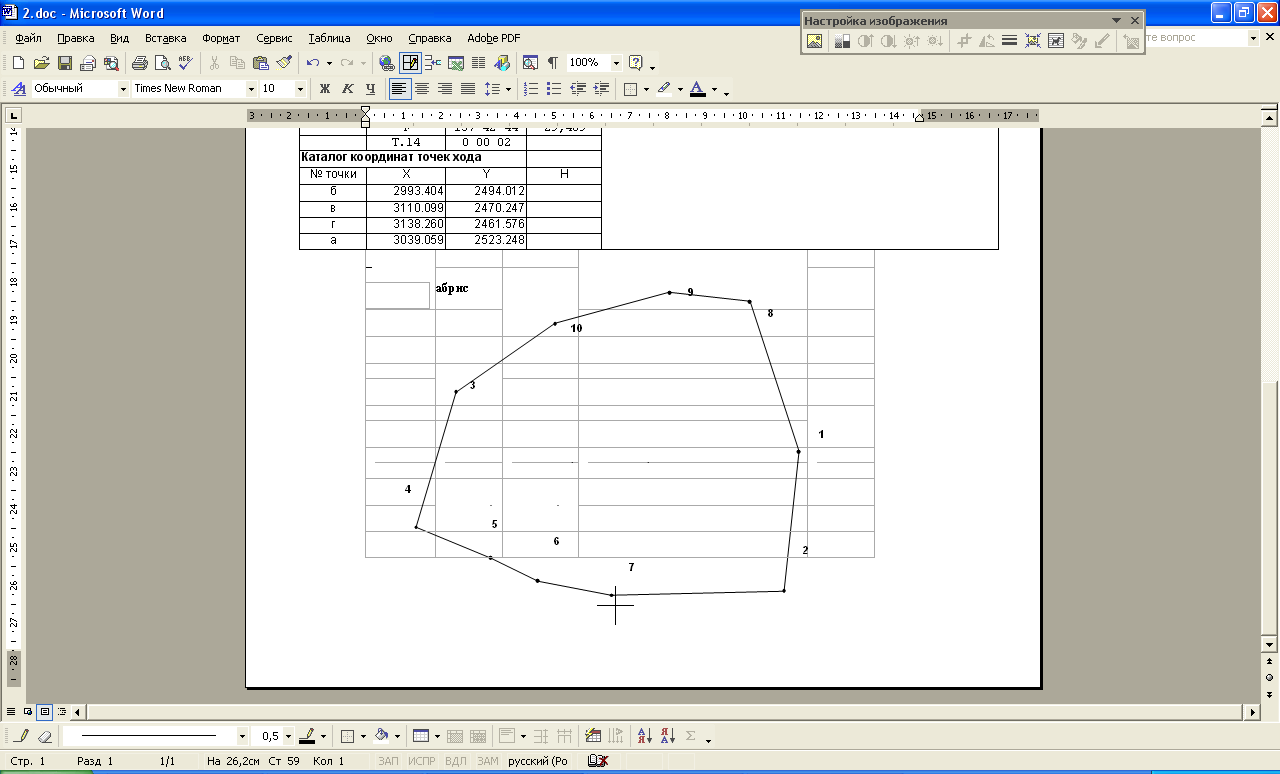Select the table Eraser tool
This screenshot has width=1280, height=774.
coord(44,736)
